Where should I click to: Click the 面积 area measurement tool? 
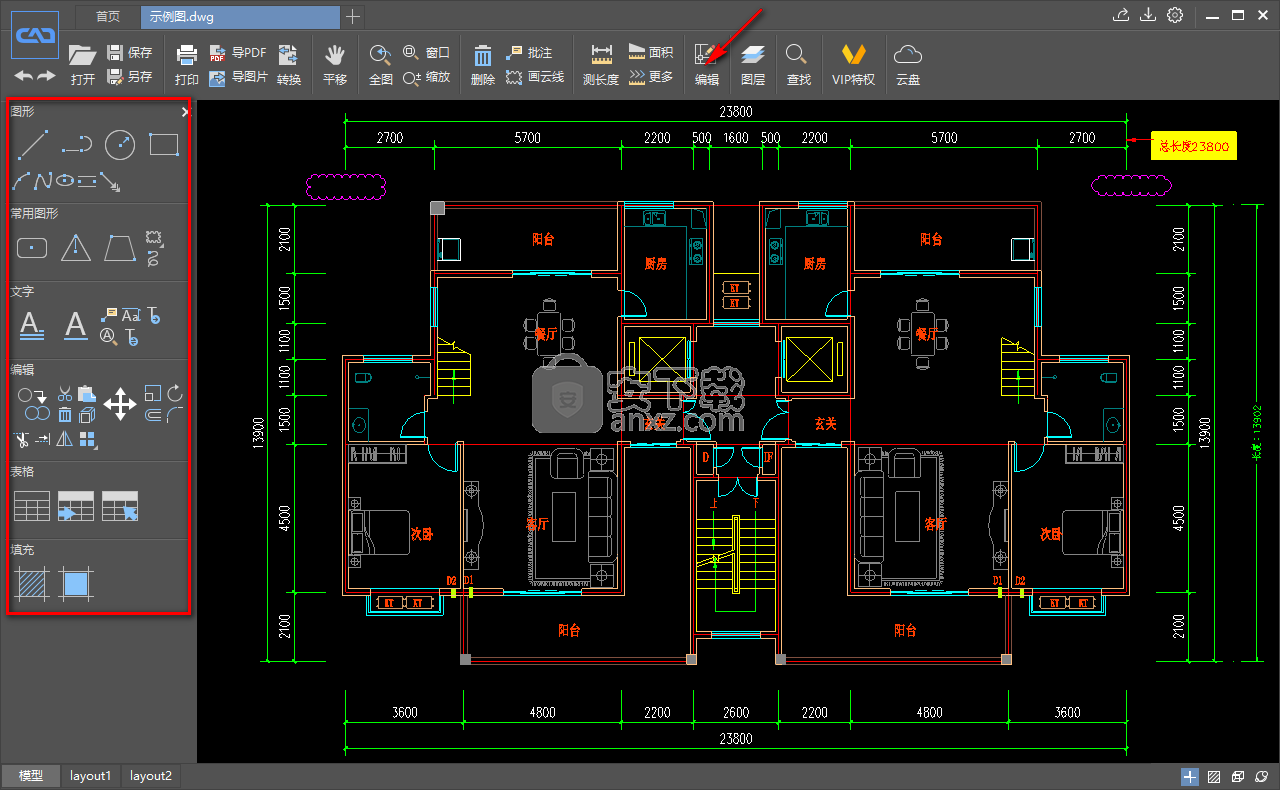coord(651,53)
